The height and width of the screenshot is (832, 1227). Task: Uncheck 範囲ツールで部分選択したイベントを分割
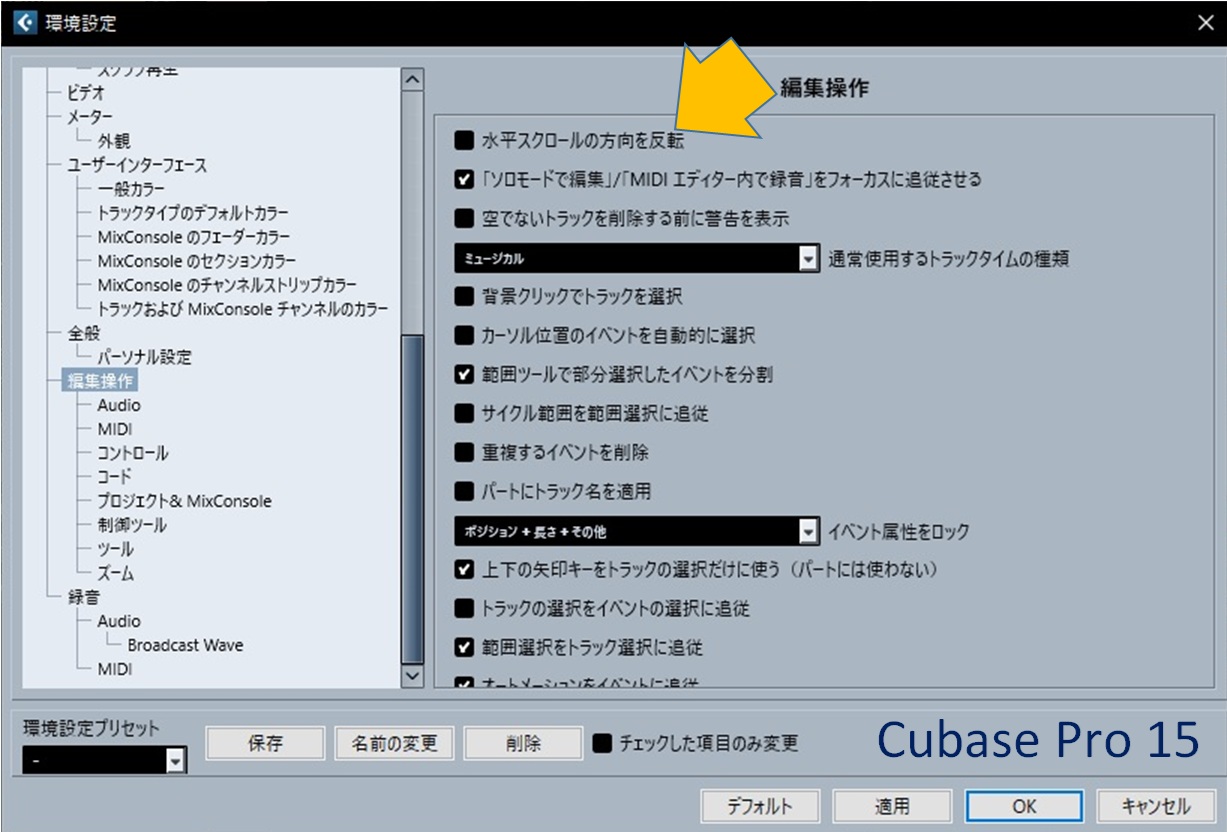pos(464,374)
